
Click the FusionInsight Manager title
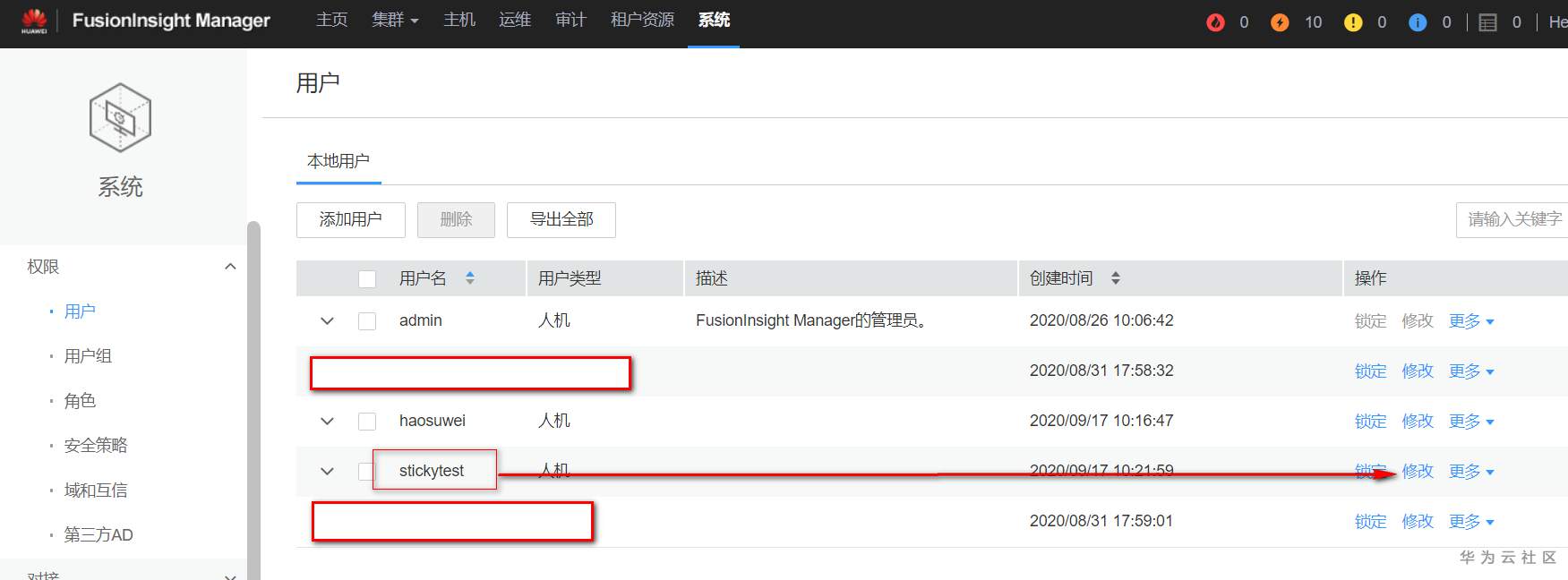171,21
